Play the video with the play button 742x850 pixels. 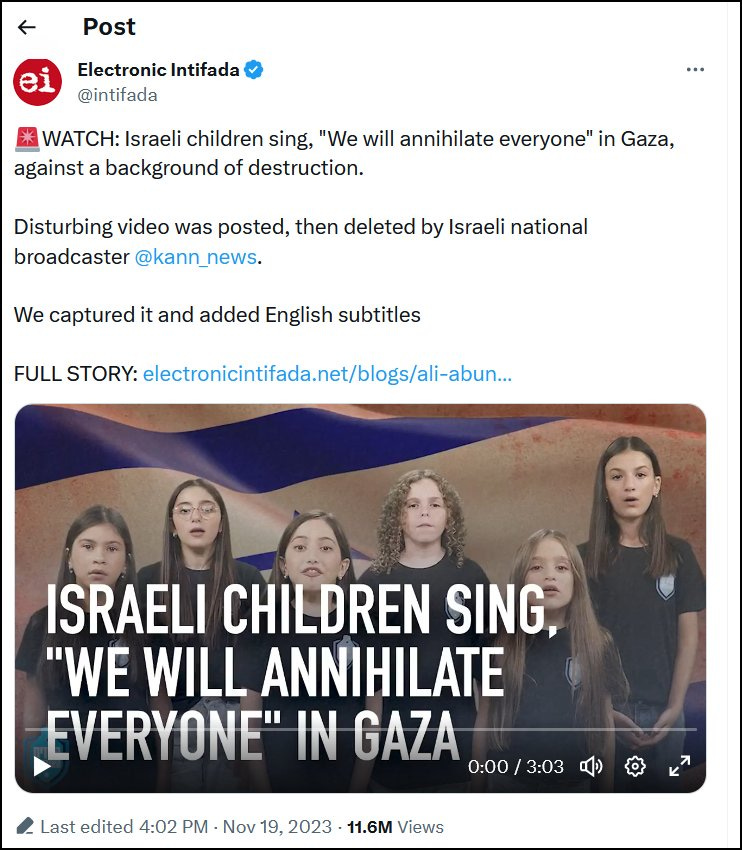[x=42, y=766]
